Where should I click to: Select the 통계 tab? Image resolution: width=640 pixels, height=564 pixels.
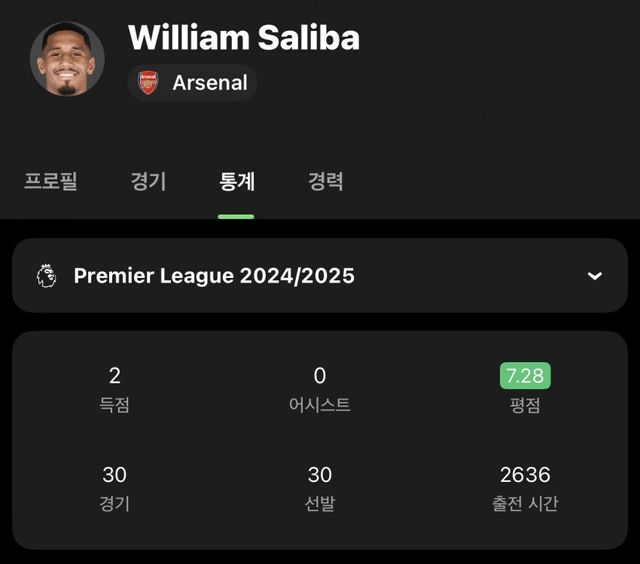pyautogui.click(x=237, y=181)
